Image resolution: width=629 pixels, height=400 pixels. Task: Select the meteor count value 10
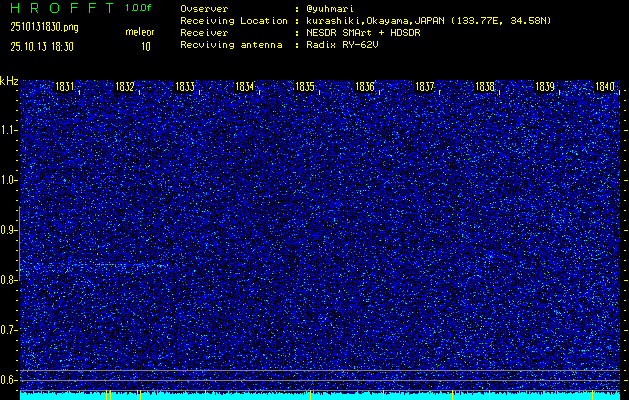pos(146,46)
